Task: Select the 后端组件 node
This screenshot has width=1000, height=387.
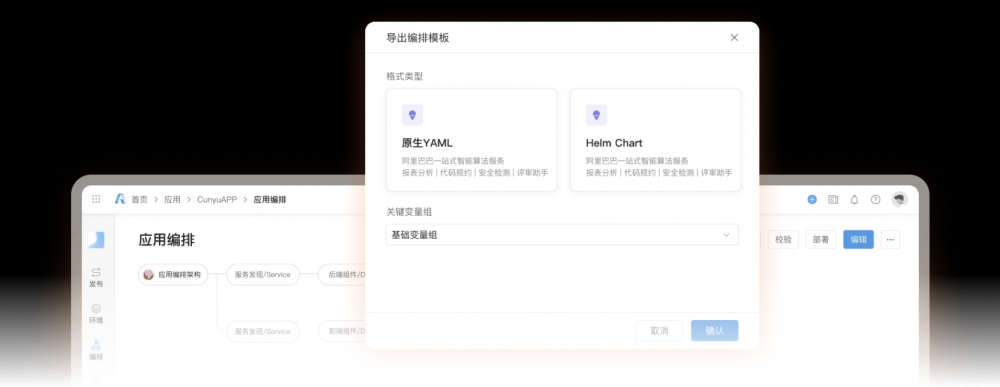Action: [342, 275]
